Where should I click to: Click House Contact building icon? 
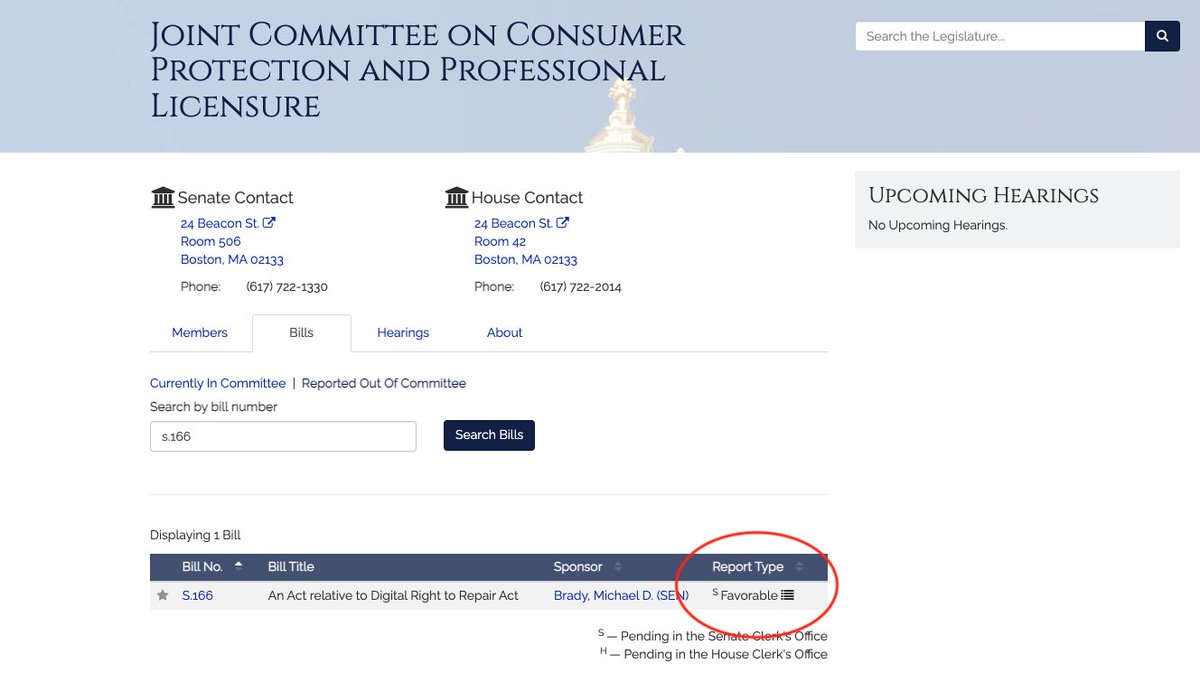456,197
